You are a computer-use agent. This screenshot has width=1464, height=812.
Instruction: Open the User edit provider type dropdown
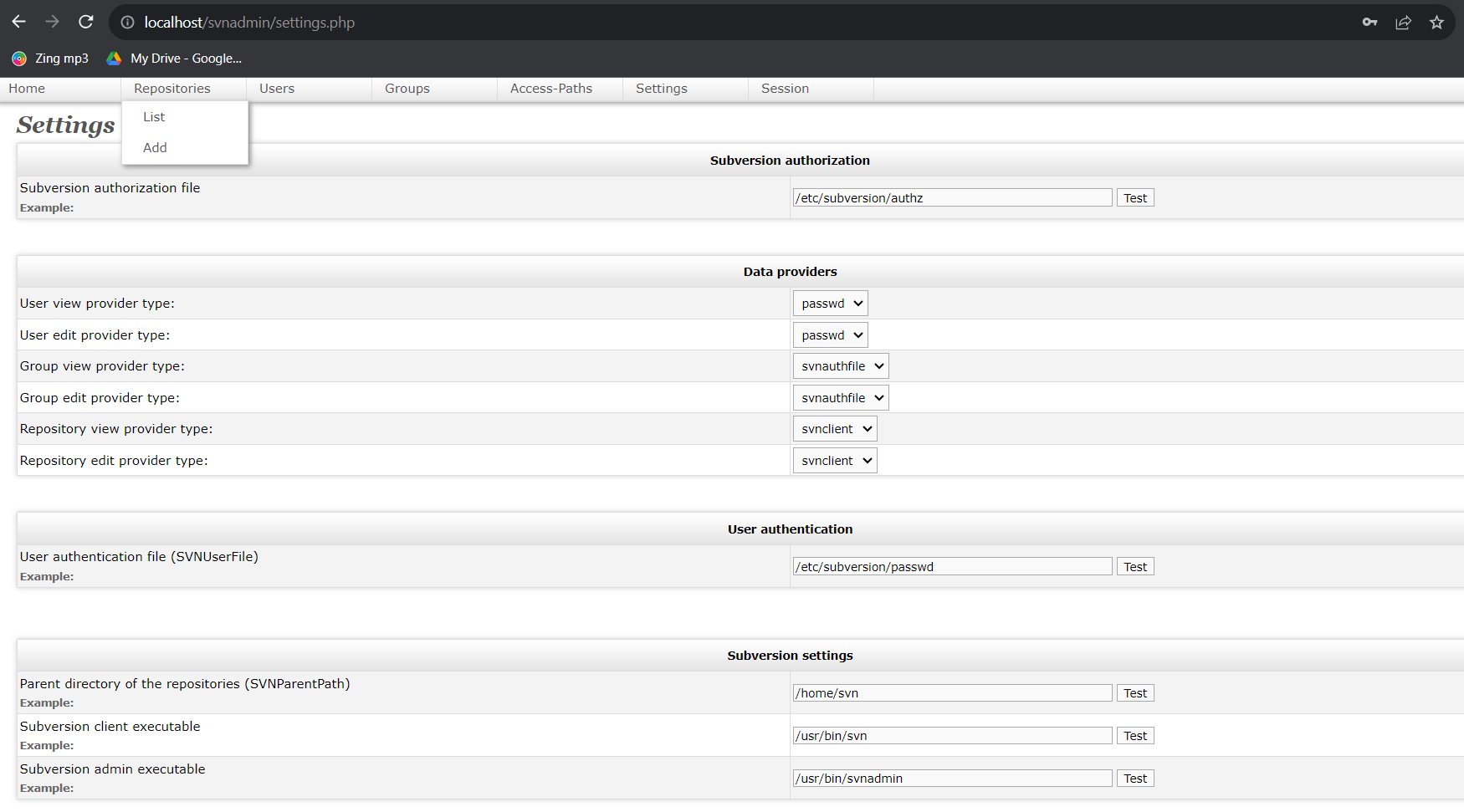click(830, 335)
